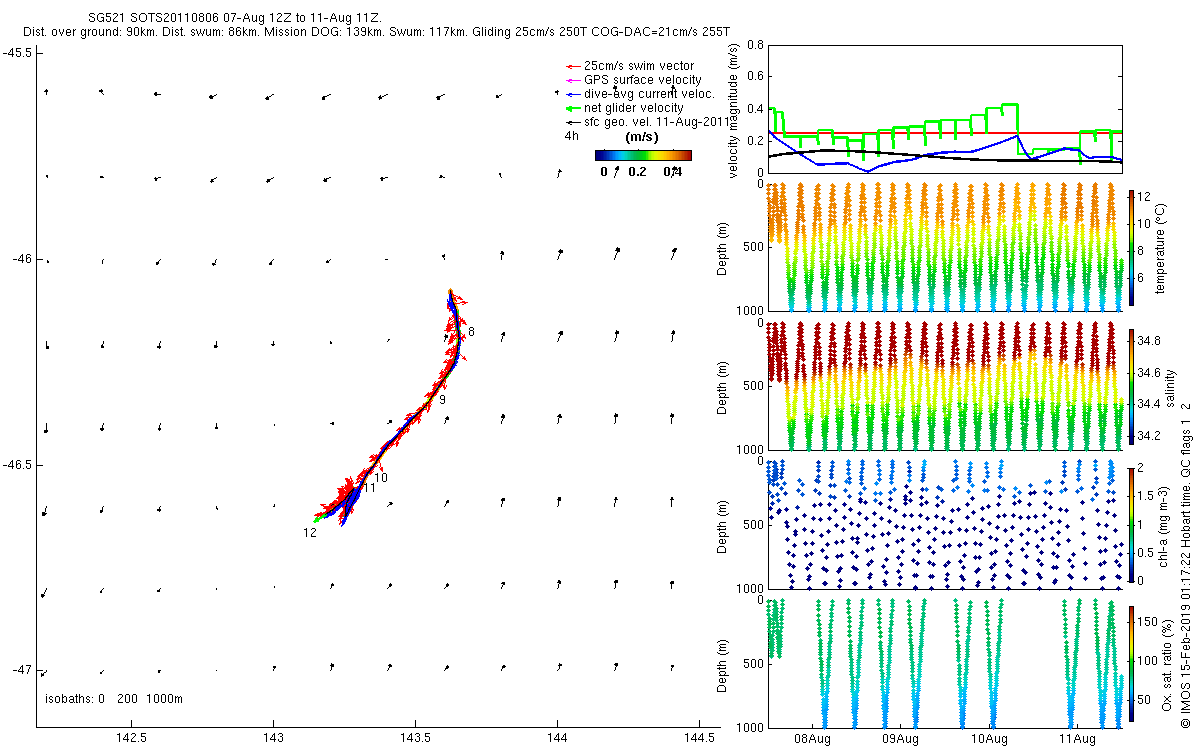Click the day 8 marker on the track
1200x750 pixels.
(471, 332)
